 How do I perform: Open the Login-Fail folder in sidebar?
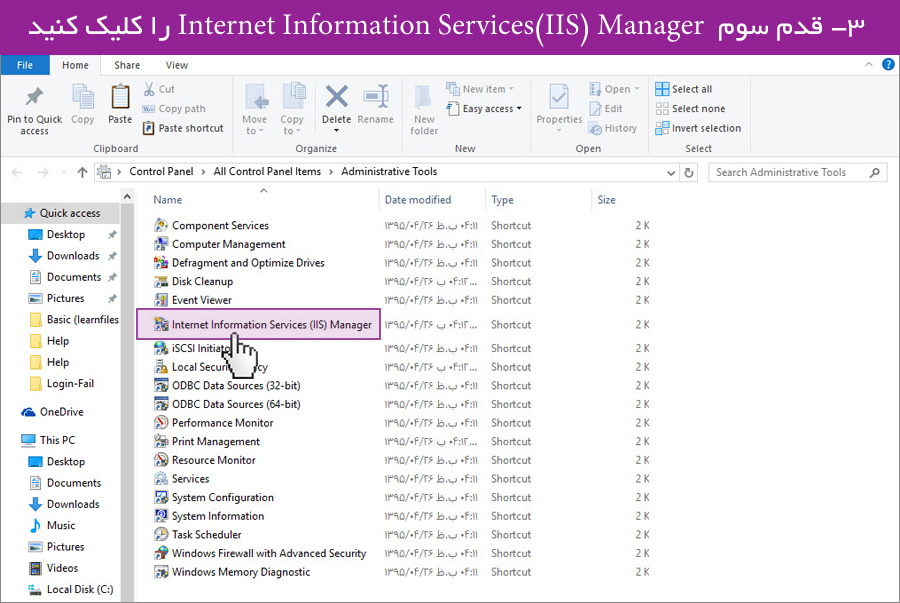point(62,383)
